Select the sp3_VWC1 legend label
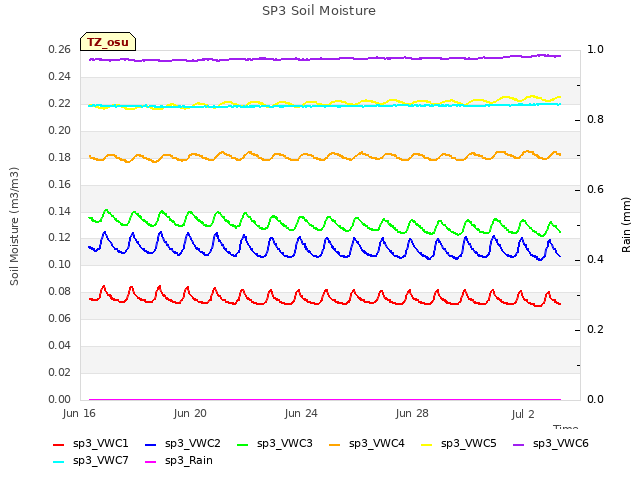640x480 pixels. coord(100,444)
